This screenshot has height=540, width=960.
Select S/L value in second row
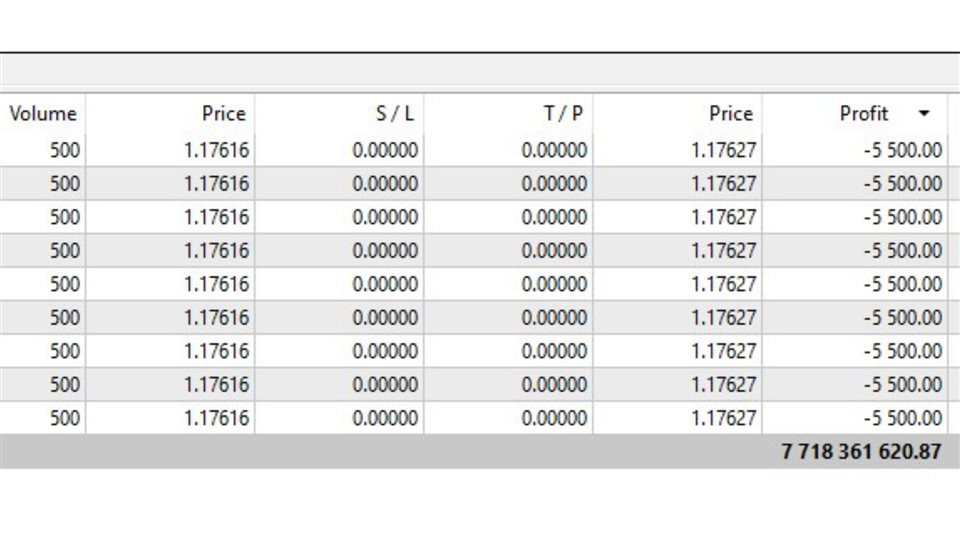pyautogui.click(x=385, y=184)
